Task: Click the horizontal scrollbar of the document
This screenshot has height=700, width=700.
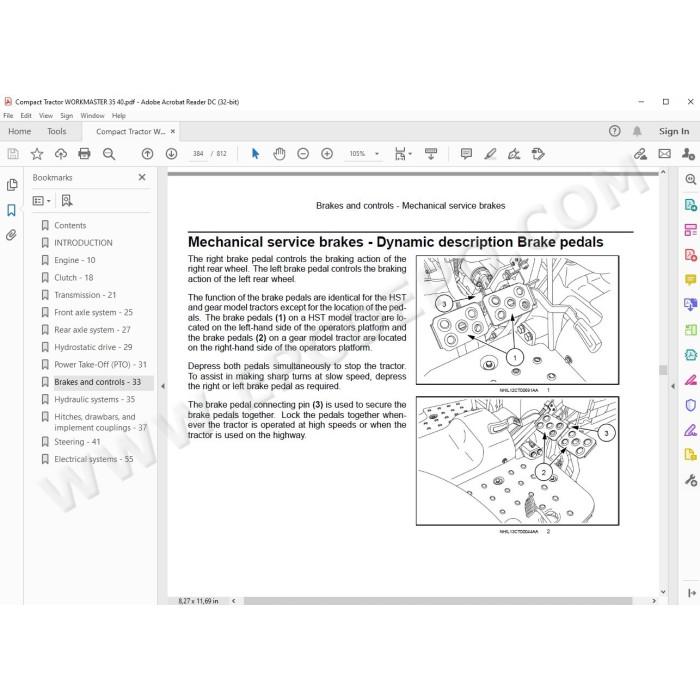Action: tap(438, 601)
